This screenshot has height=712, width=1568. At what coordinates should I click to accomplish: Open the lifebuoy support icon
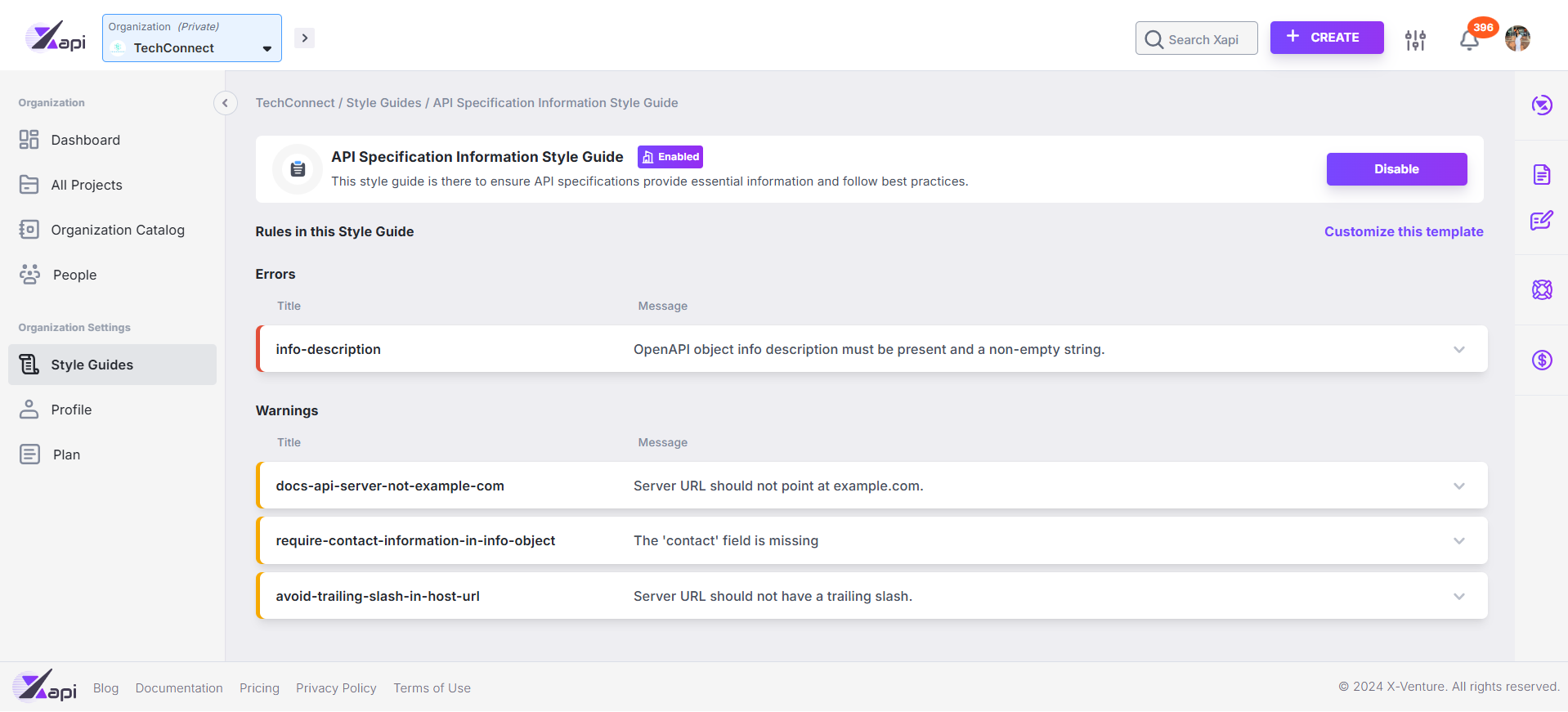click(1542, 289)
